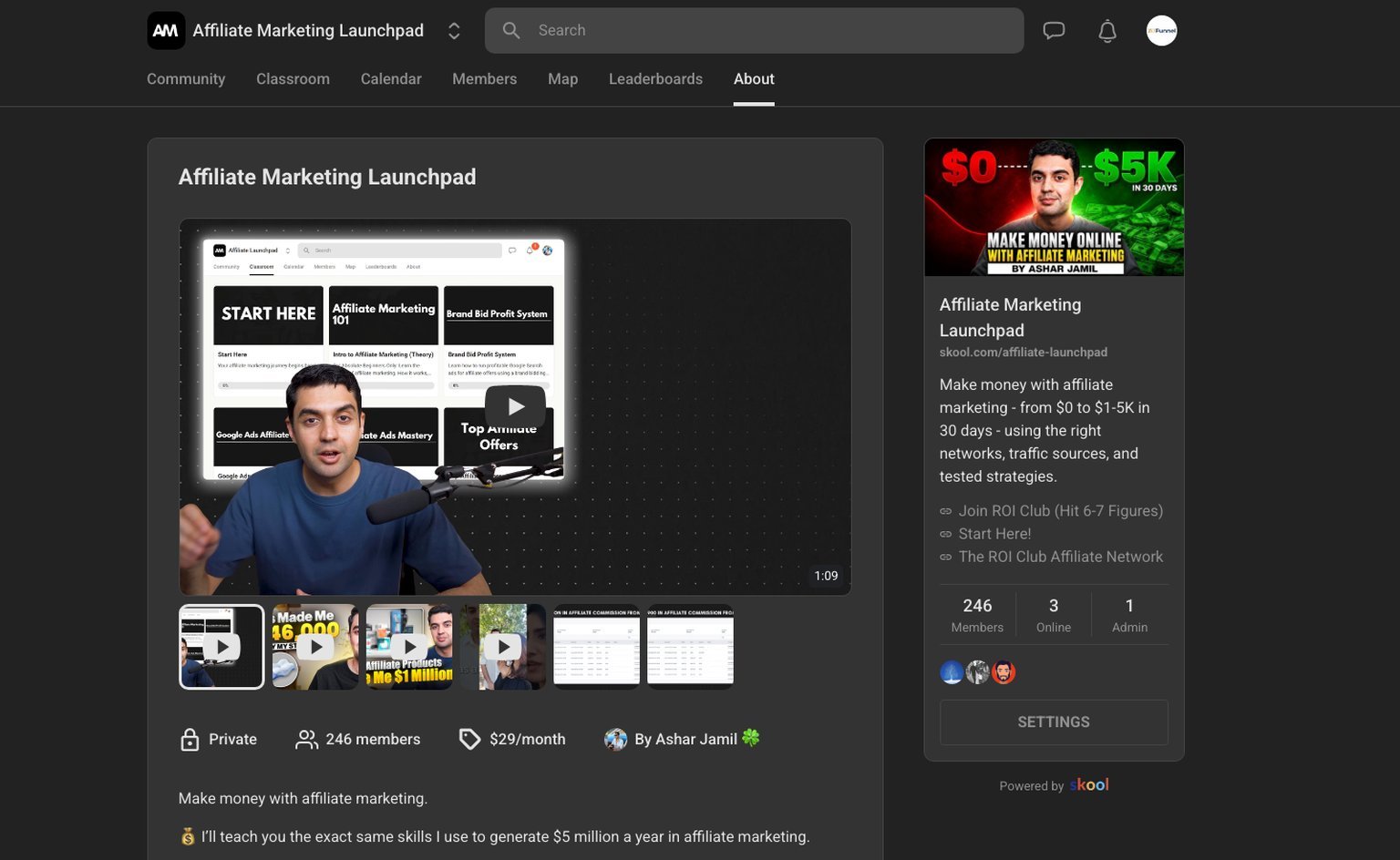Click the 1 Admin stat
The image size is (1400, 860).
click(1129, 615)
